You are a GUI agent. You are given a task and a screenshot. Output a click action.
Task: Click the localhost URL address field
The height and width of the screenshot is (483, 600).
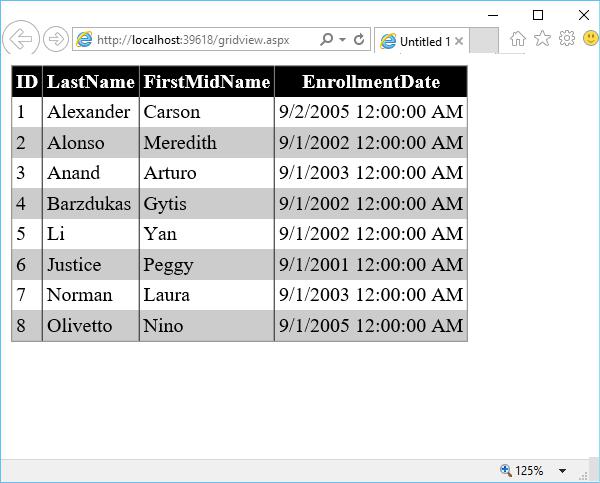(x=200, y=40)
